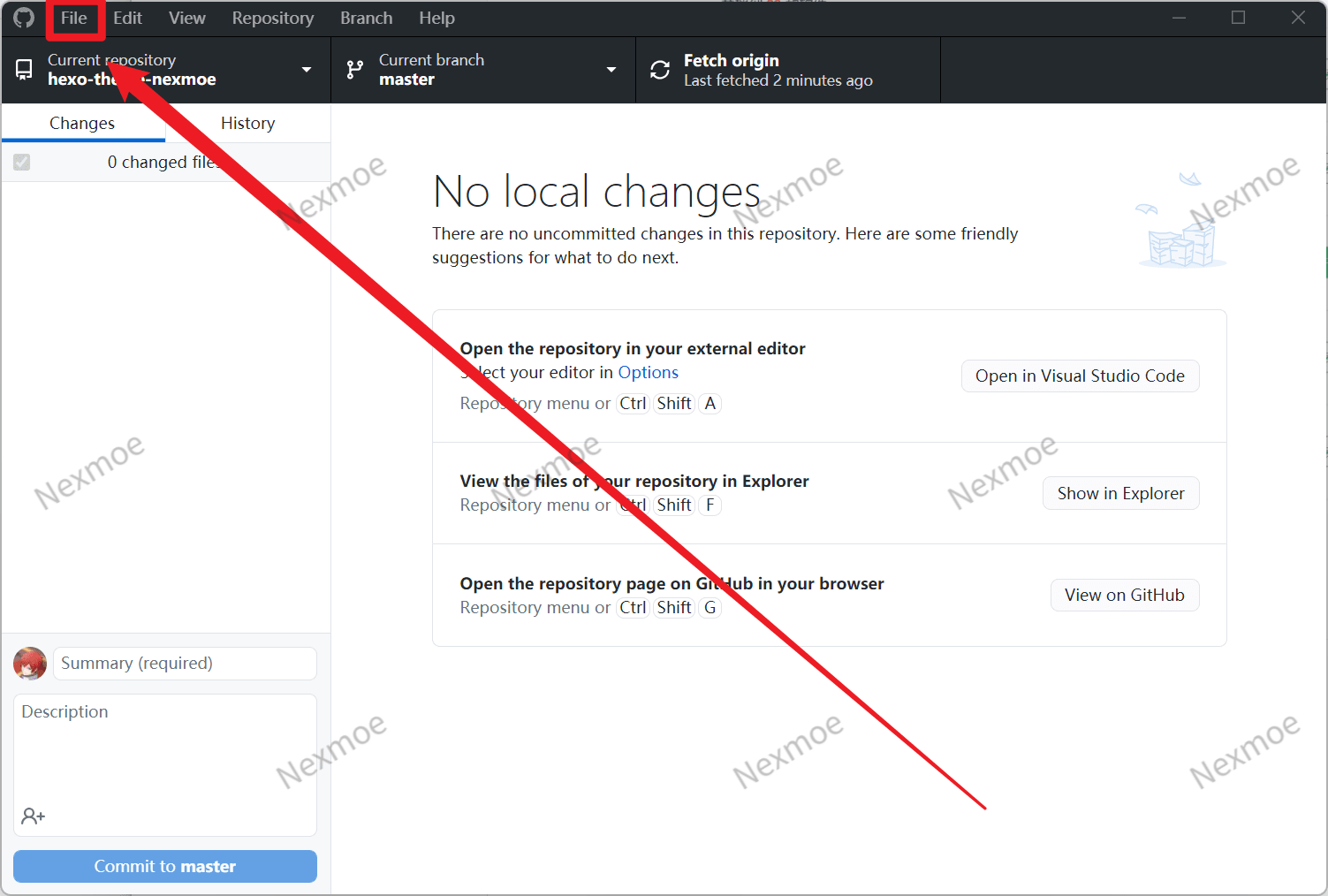
Task: Click into the Summary (required) field
Action: [185, 664]
